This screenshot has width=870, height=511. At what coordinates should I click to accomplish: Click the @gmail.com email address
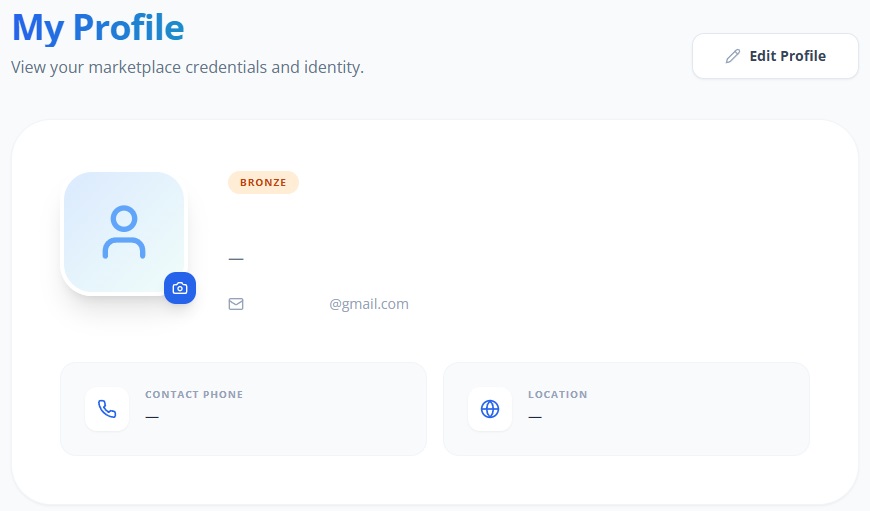click(x=369, y=304)
